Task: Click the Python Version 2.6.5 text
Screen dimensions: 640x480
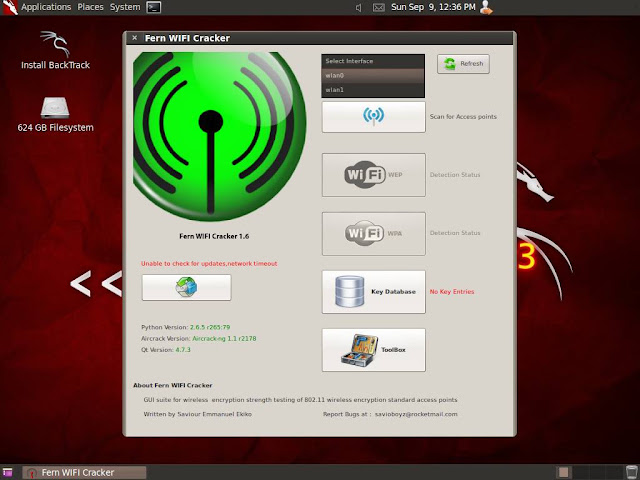Action: 186,327
